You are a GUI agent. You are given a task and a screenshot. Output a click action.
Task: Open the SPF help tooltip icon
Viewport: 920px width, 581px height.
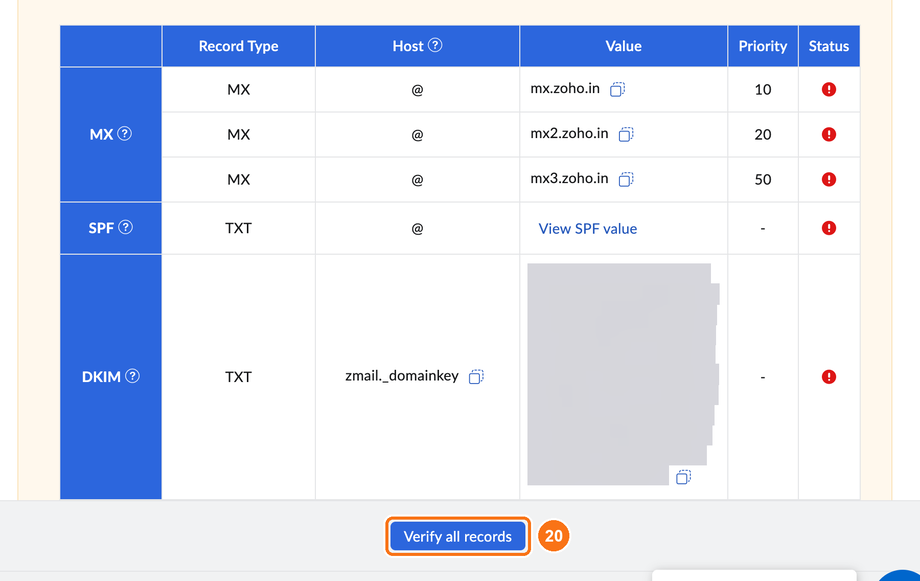(x=126, y=227)
